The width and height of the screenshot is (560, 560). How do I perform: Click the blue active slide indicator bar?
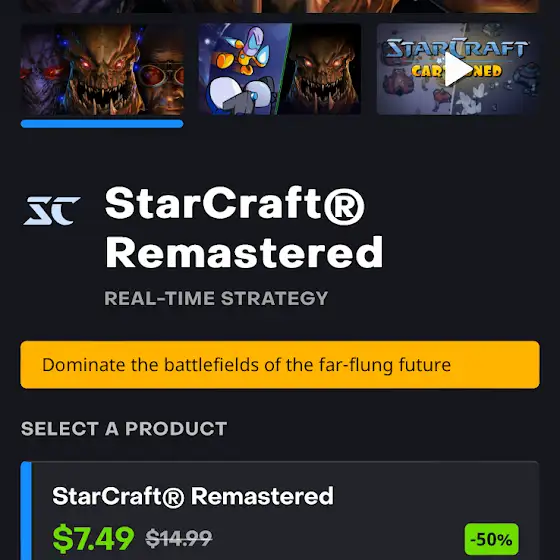point(102,124)
